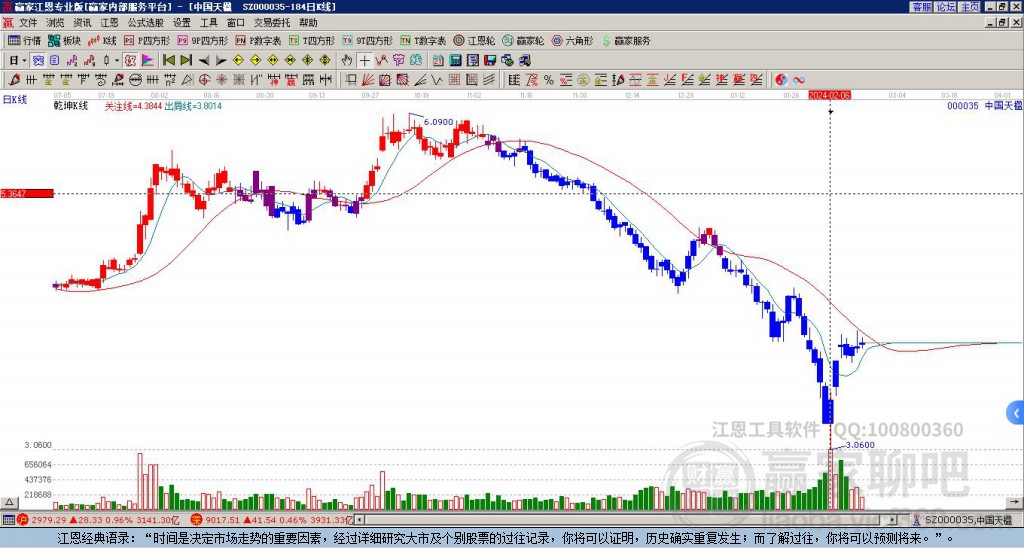
Task: Jump to last bar with green right-end arrow
Action: coord(186,61)
